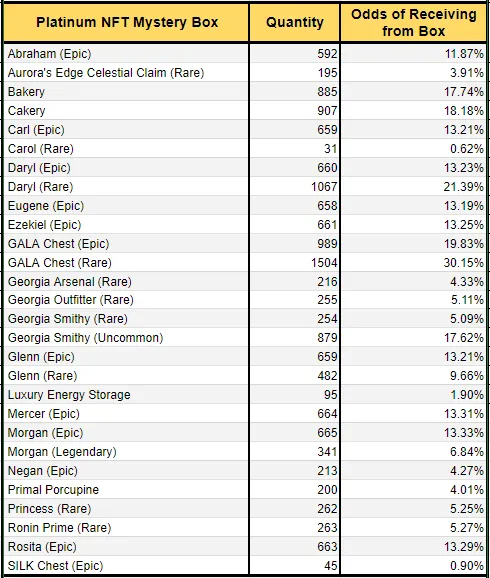The height and width of the screenshot is (578, 490).
Task: Select the Luxury Energy Storage cell
Action: tap(126, 395)
